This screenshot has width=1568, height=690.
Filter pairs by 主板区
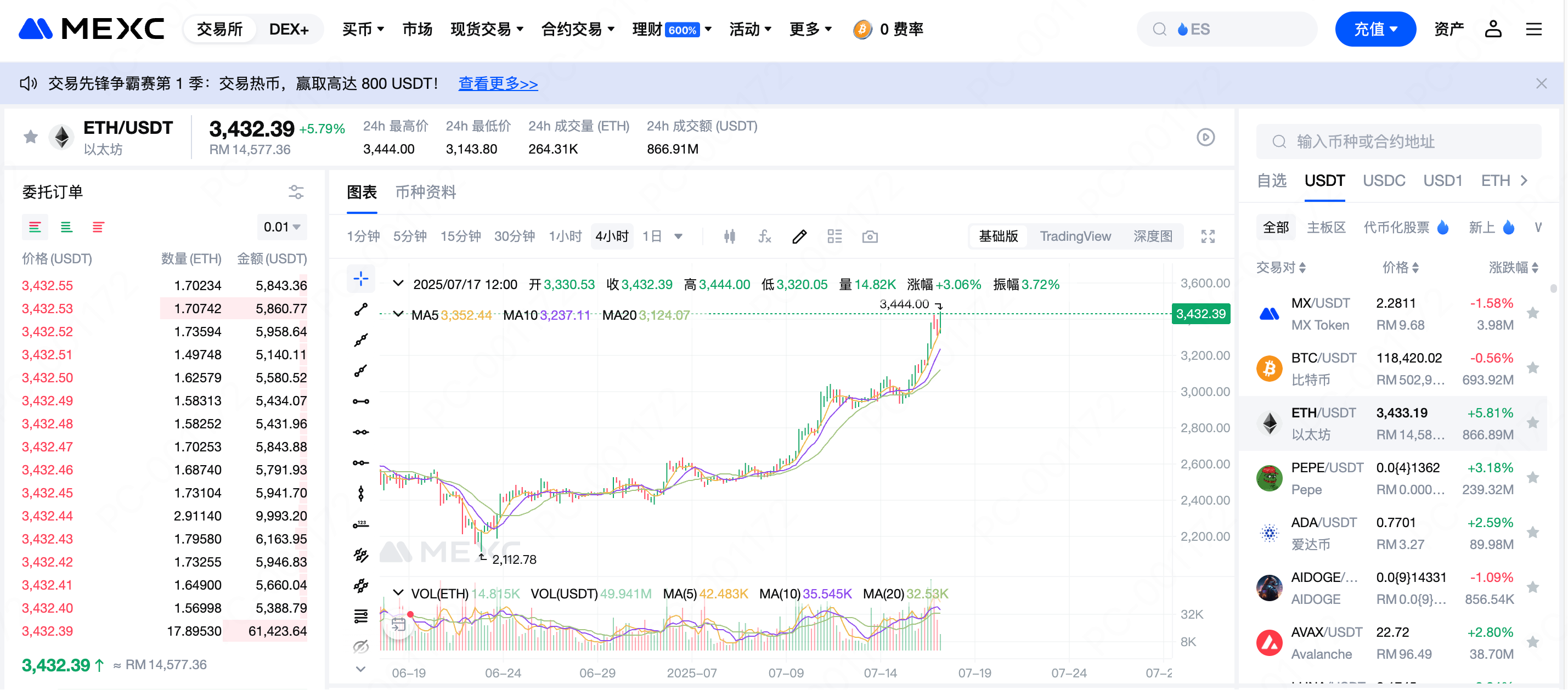click(x=1326, y=228)
